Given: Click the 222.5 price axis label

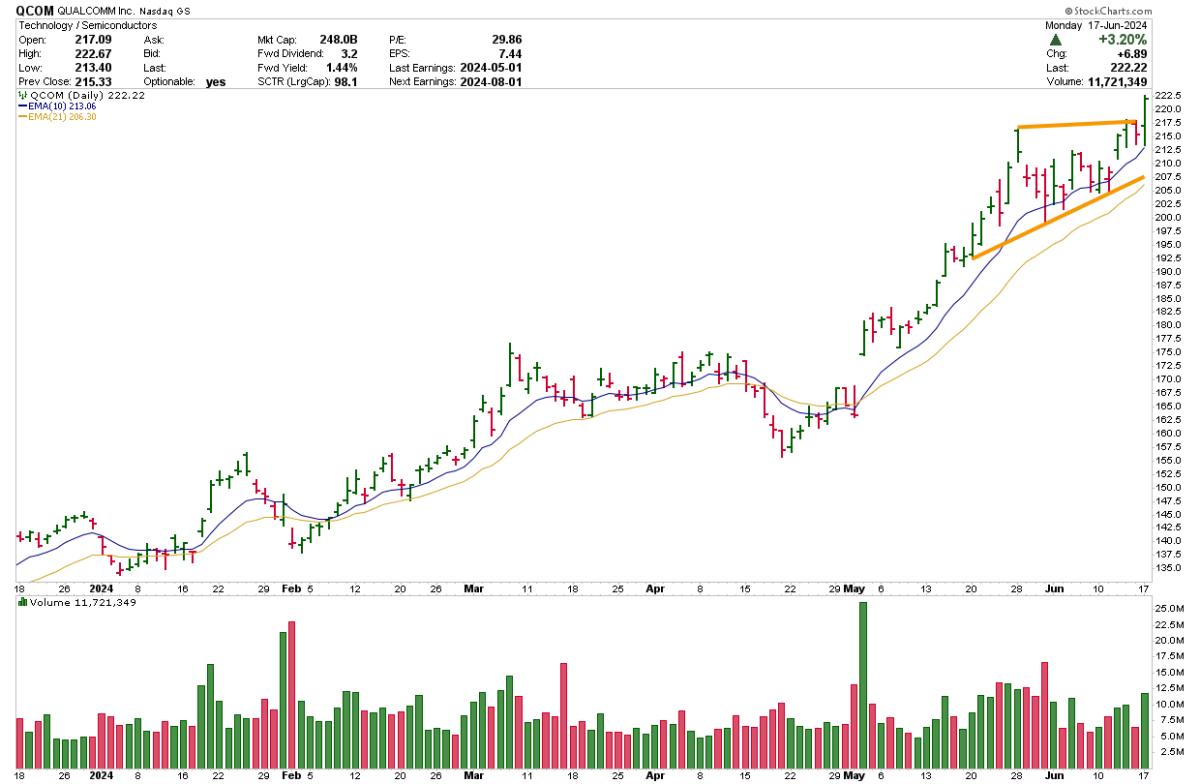Looking at the screenshot, I should click(1169, 95).
